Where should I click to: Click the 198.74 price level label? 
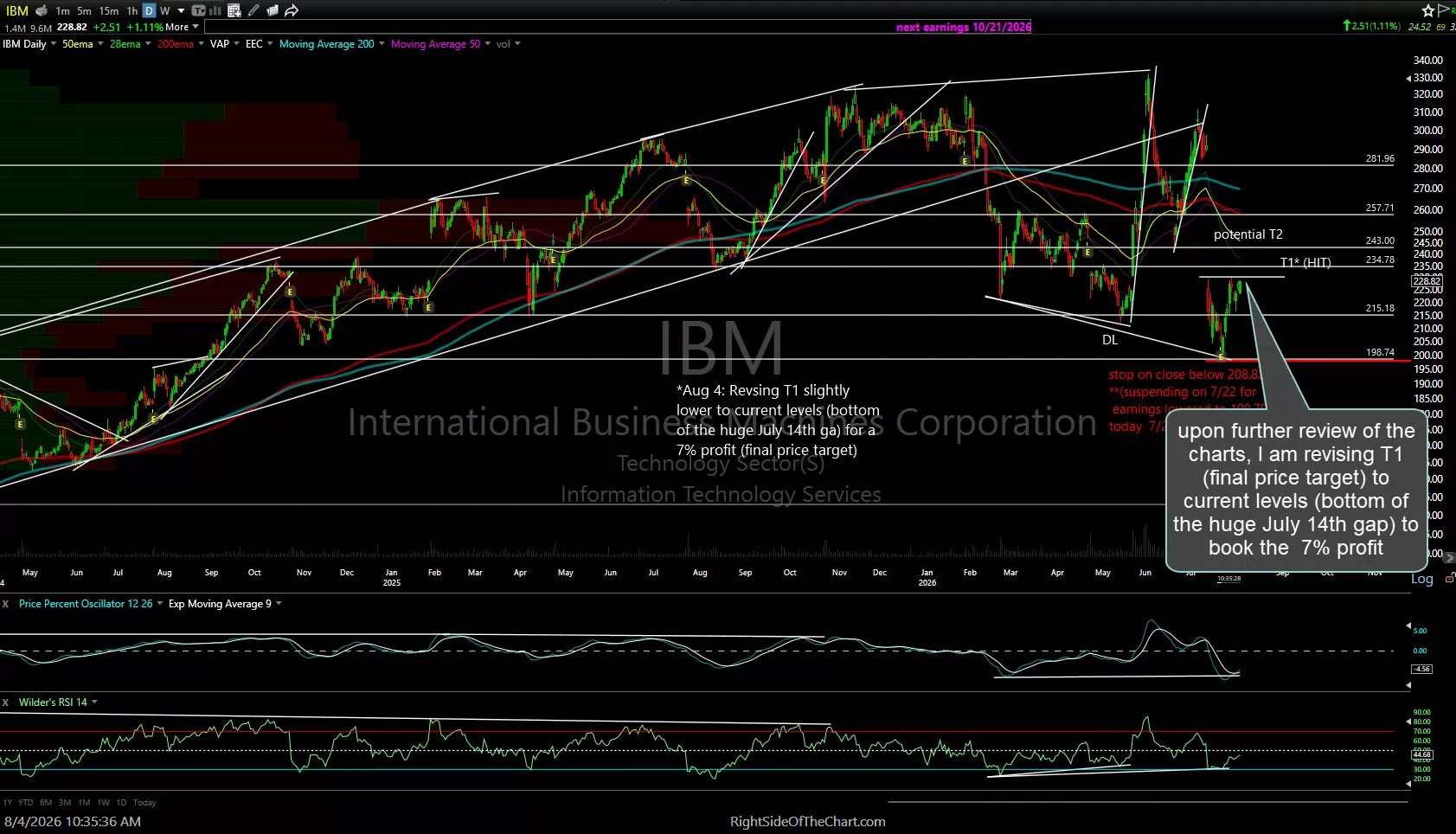click(1380, 352)
